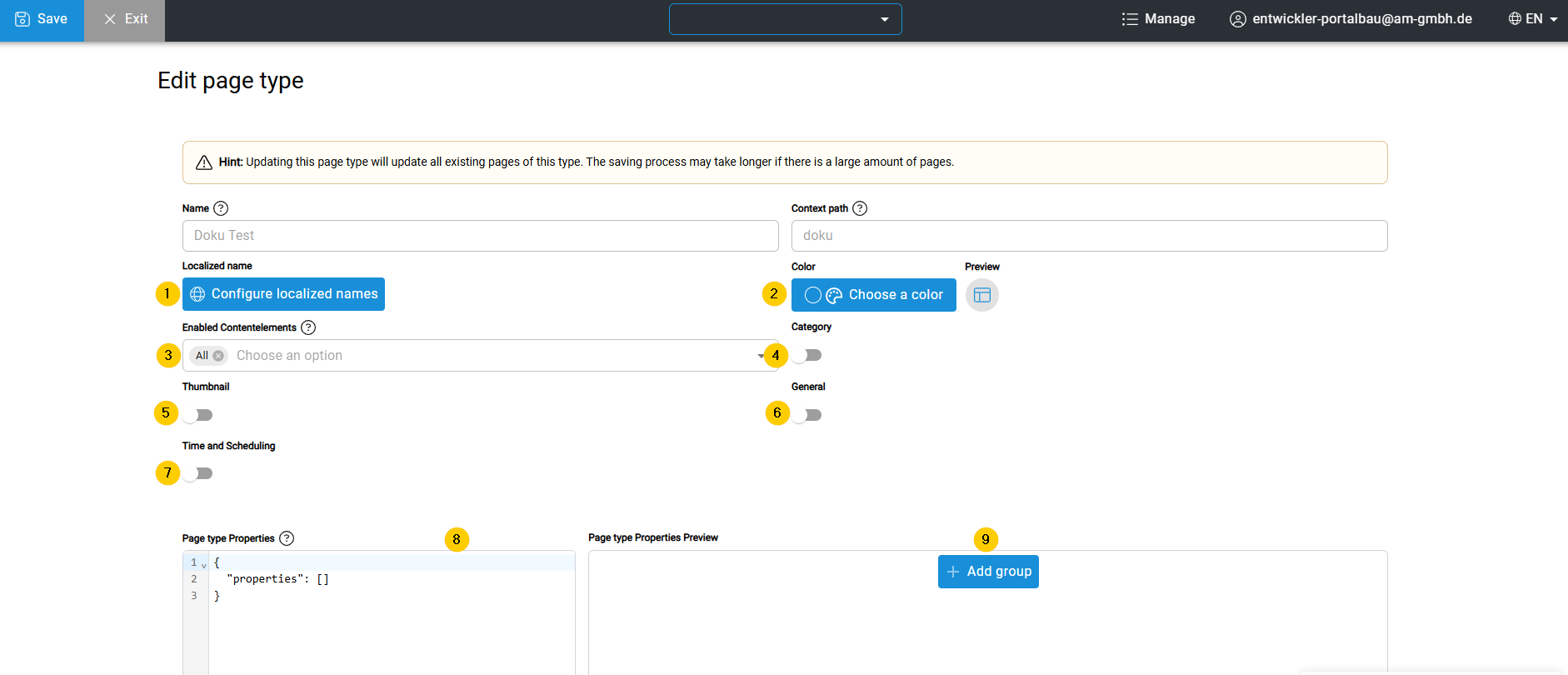Open the Choose a color picker
1568x675 pixels.
pos(873,295)
